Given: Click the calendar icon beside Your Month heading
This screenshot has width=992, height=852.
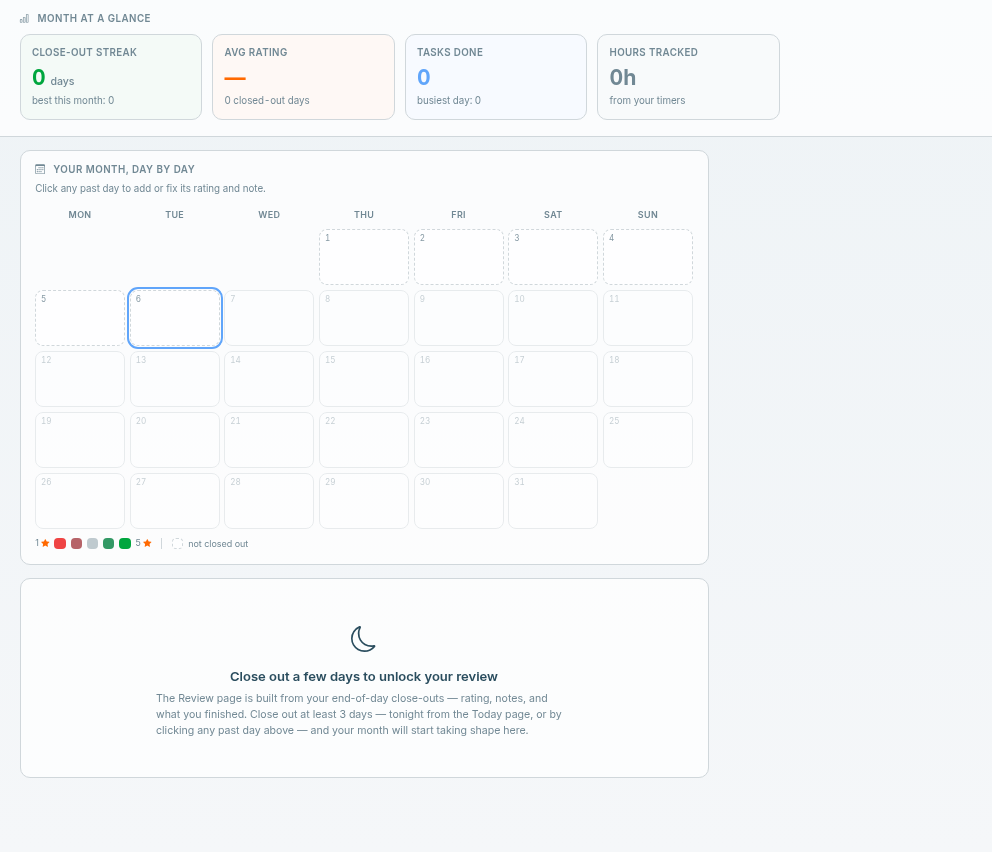Looking at the screenshot, I should [x=40, y=169].
